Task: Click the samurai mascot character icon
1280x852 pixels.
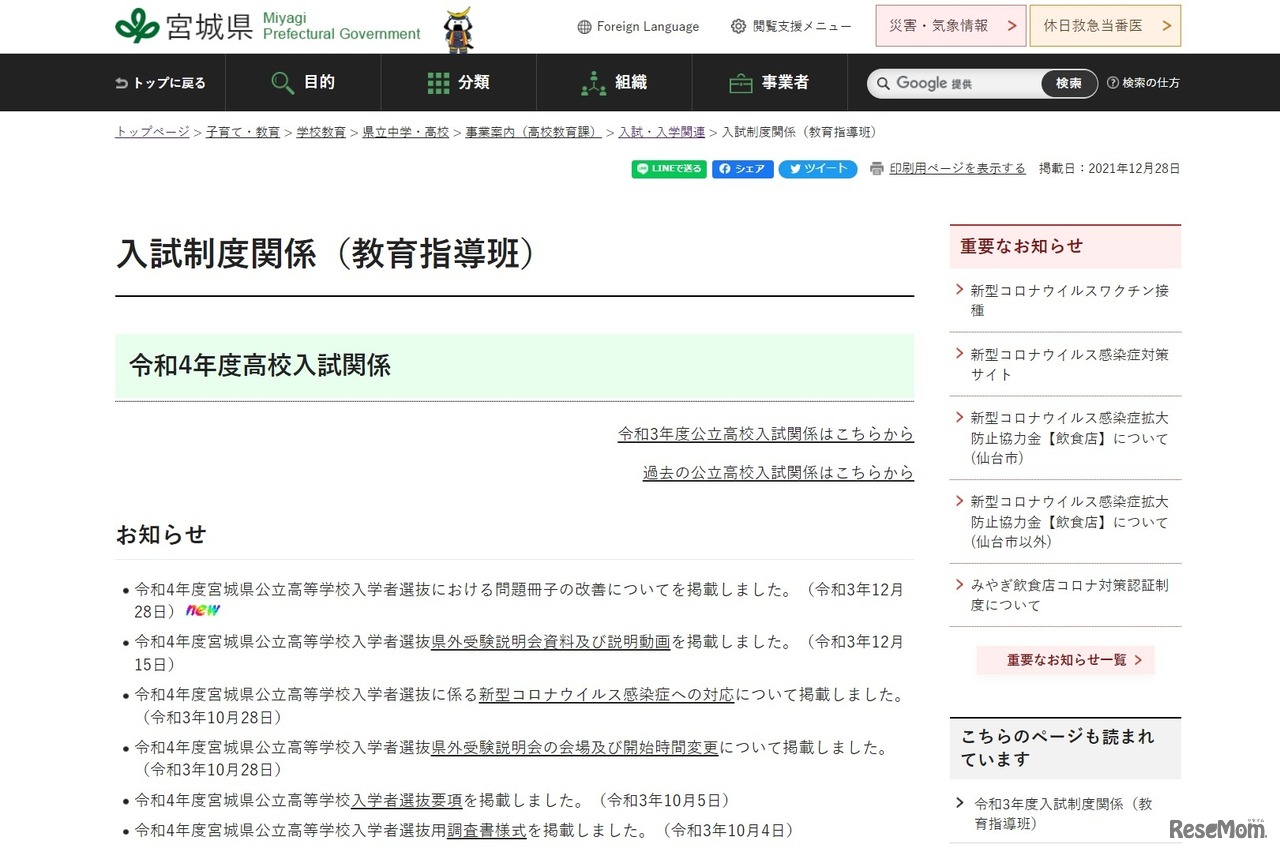Action: click(458, 29)
